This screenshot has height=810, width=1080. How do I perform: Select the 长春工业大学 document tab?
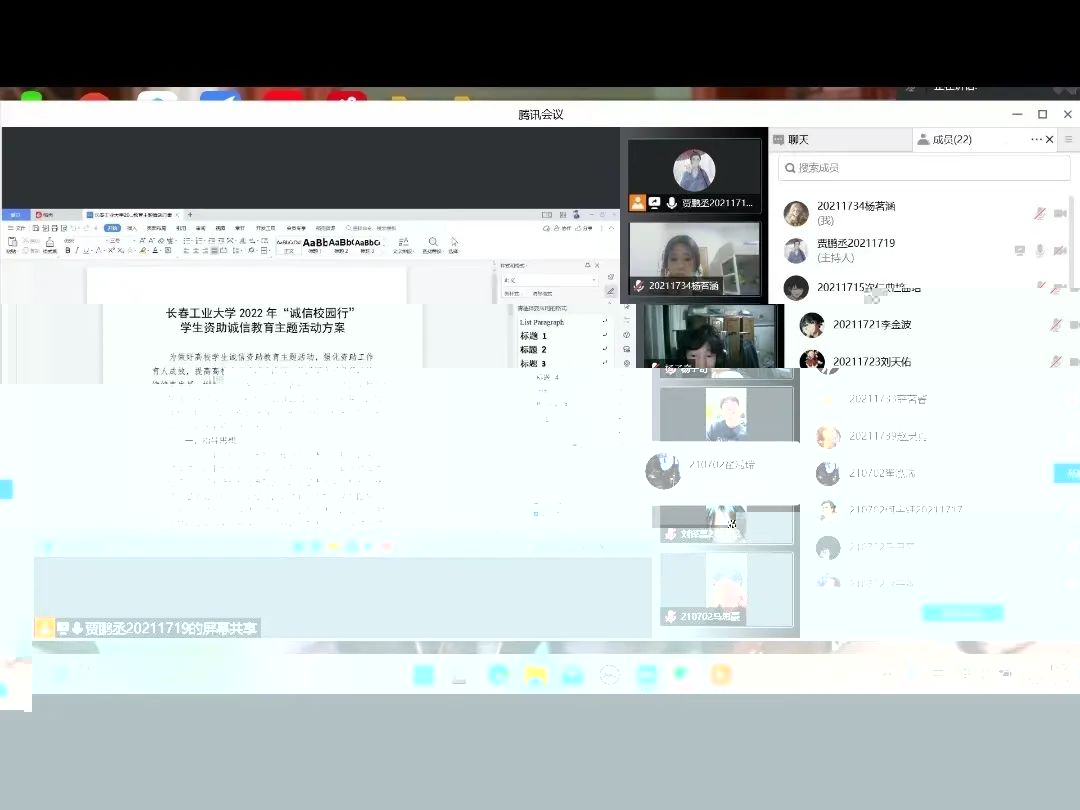click(x=134, y=215)
